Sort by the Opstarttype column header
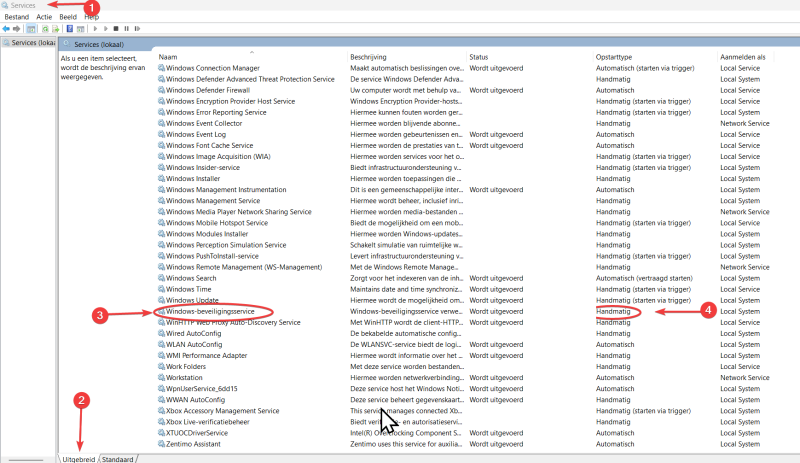Viewport: 800px width, 463px height. pyautogui.click(x=650, y=57)
